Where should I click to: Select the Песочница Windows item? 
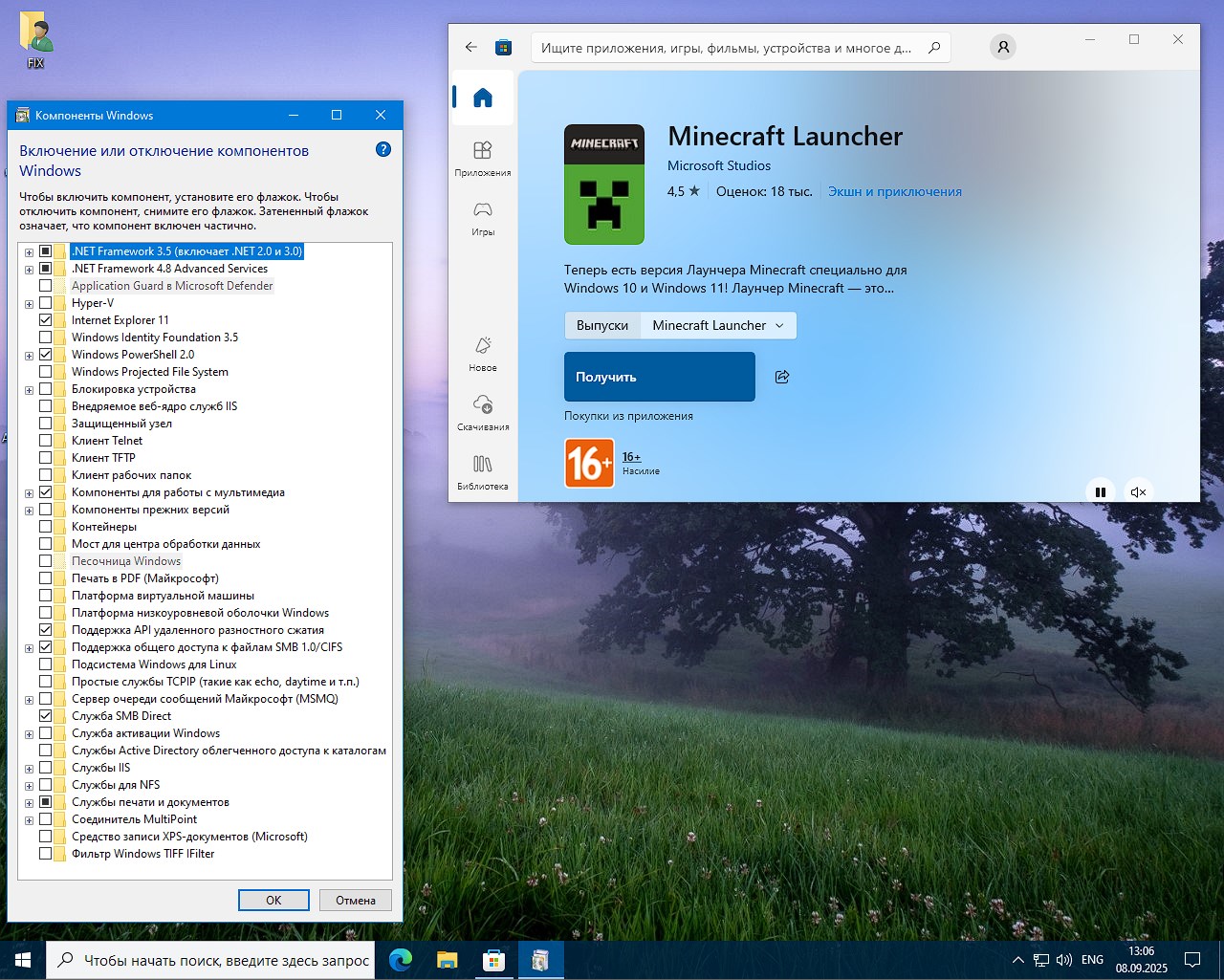(125, 561)
